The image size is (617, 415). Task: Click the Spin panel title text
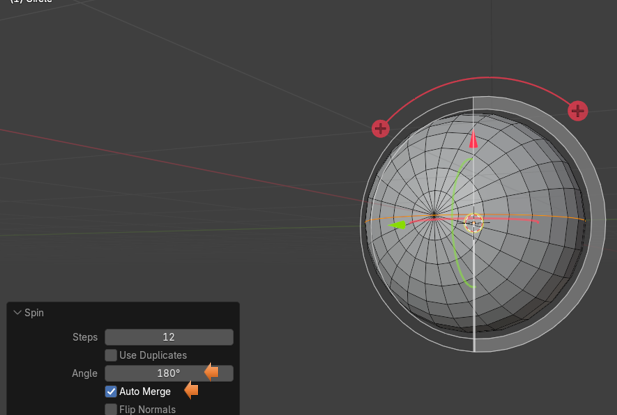pyautogui.click(x=35, y=313)
